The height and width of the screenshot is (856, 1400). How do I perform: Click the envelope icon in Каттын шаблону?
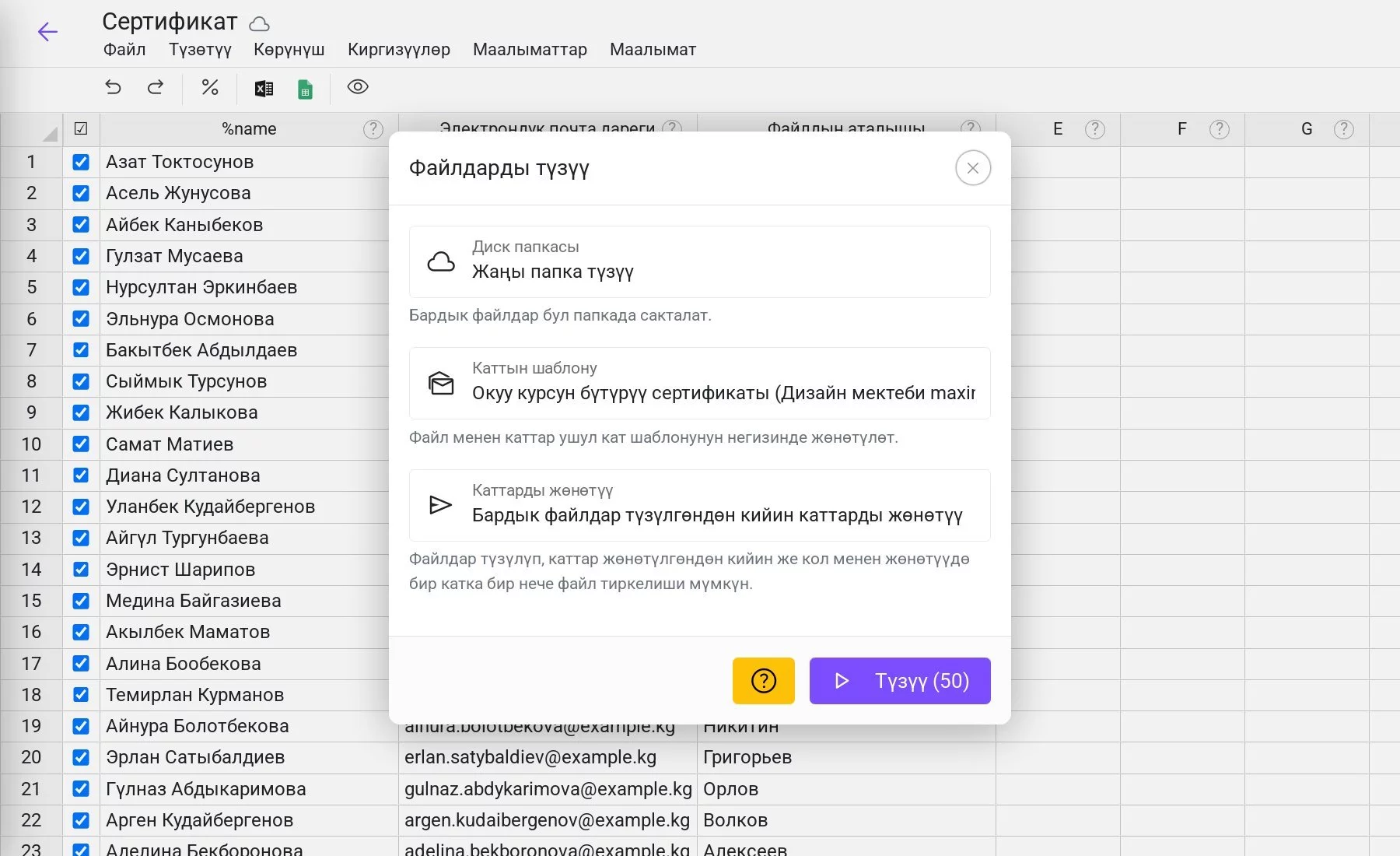(441, 383)
